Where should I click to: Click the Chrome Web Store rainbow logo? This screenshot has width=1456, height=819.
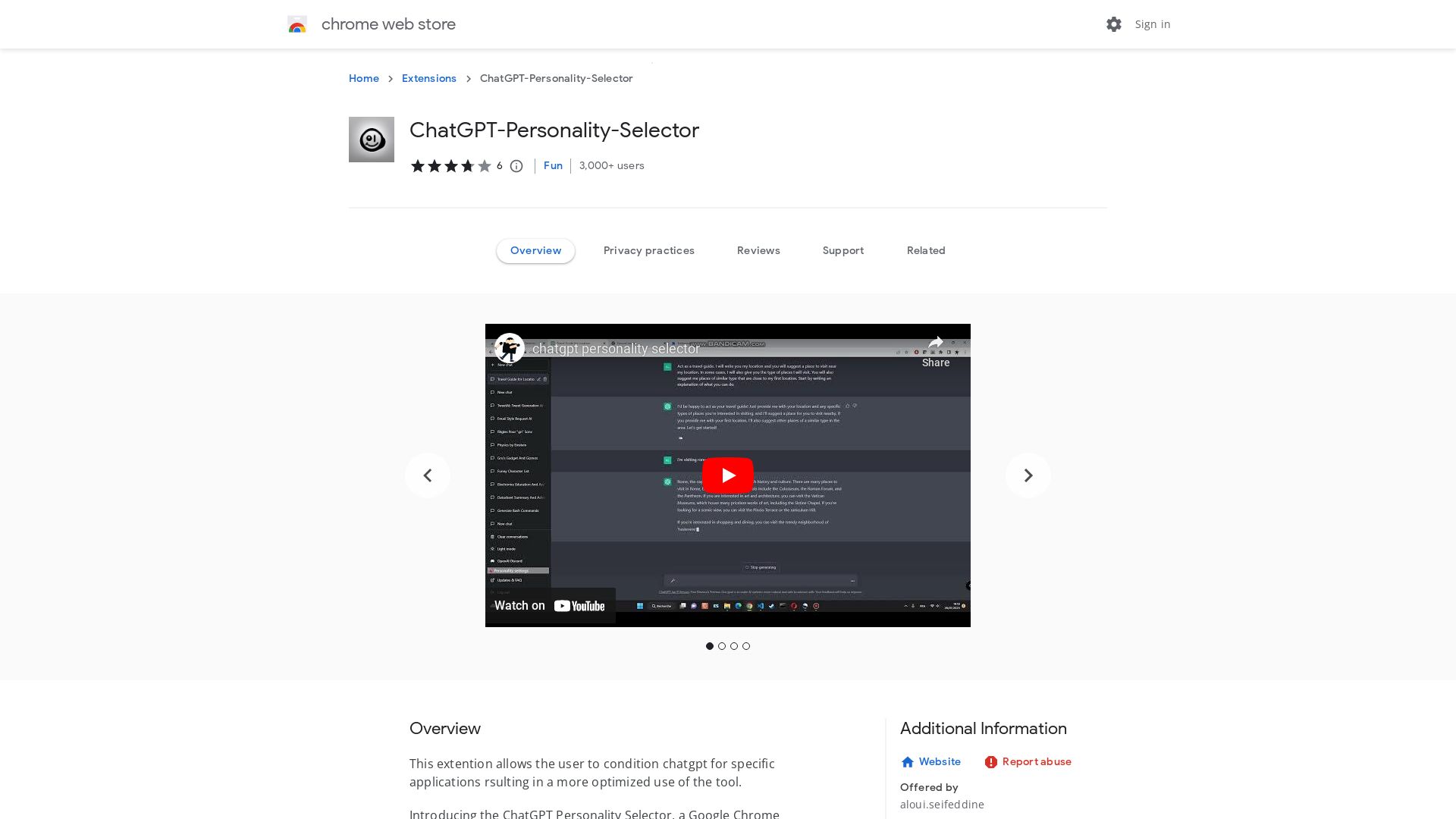(x=297, y=24)
